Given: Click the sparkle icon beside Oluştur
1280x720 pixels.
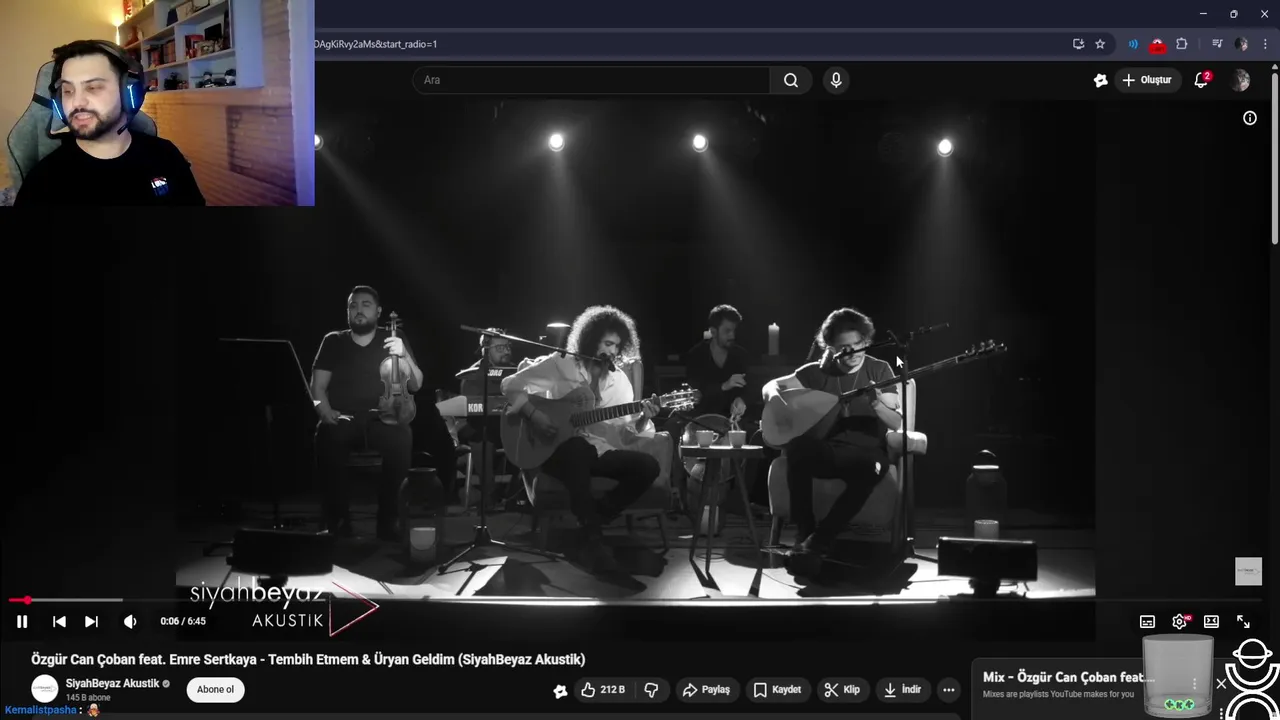Looking at the screenshot, I should pyautogui.click(x=1101, y=80).
